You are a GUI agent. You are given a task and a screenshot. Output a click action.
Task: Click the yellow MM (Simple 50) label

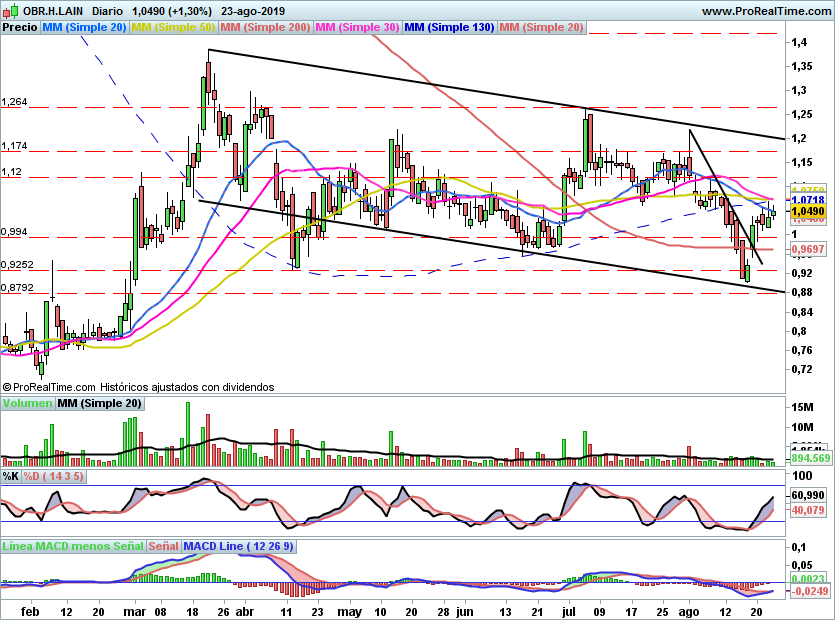173,27
